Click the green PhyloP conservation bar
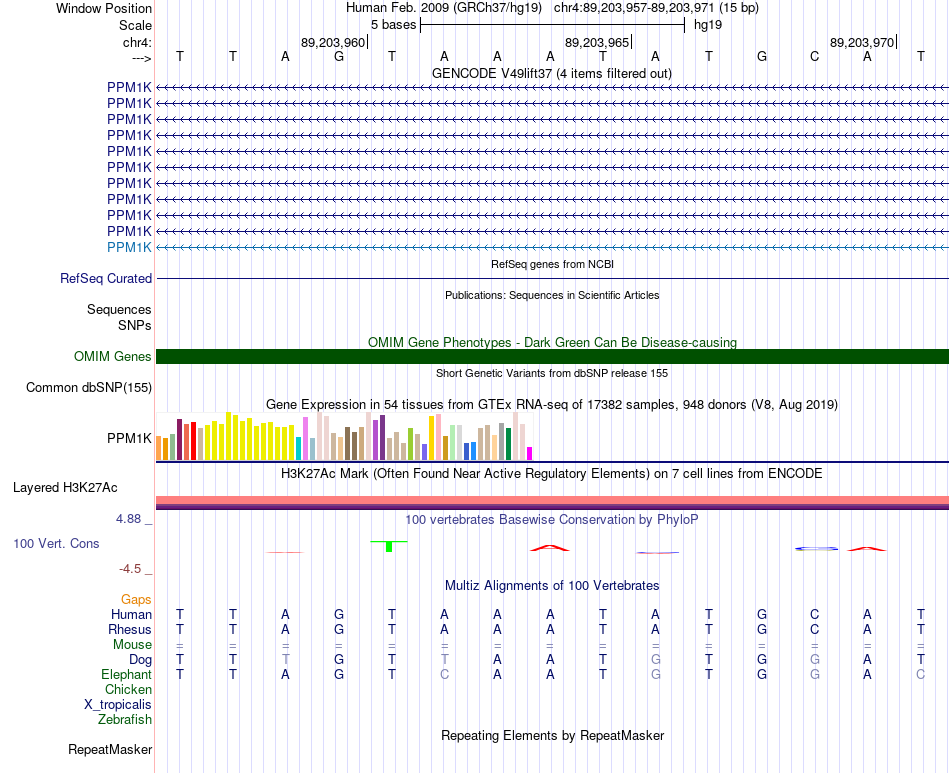 click(389, 546)
